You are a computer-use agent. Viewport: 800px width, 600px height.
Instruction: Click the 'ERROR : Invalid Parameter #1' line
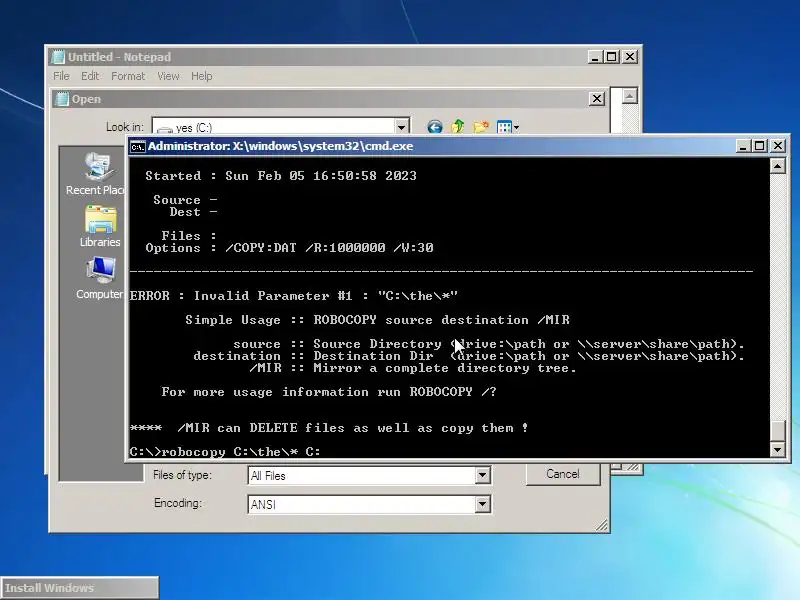(293, 296)
